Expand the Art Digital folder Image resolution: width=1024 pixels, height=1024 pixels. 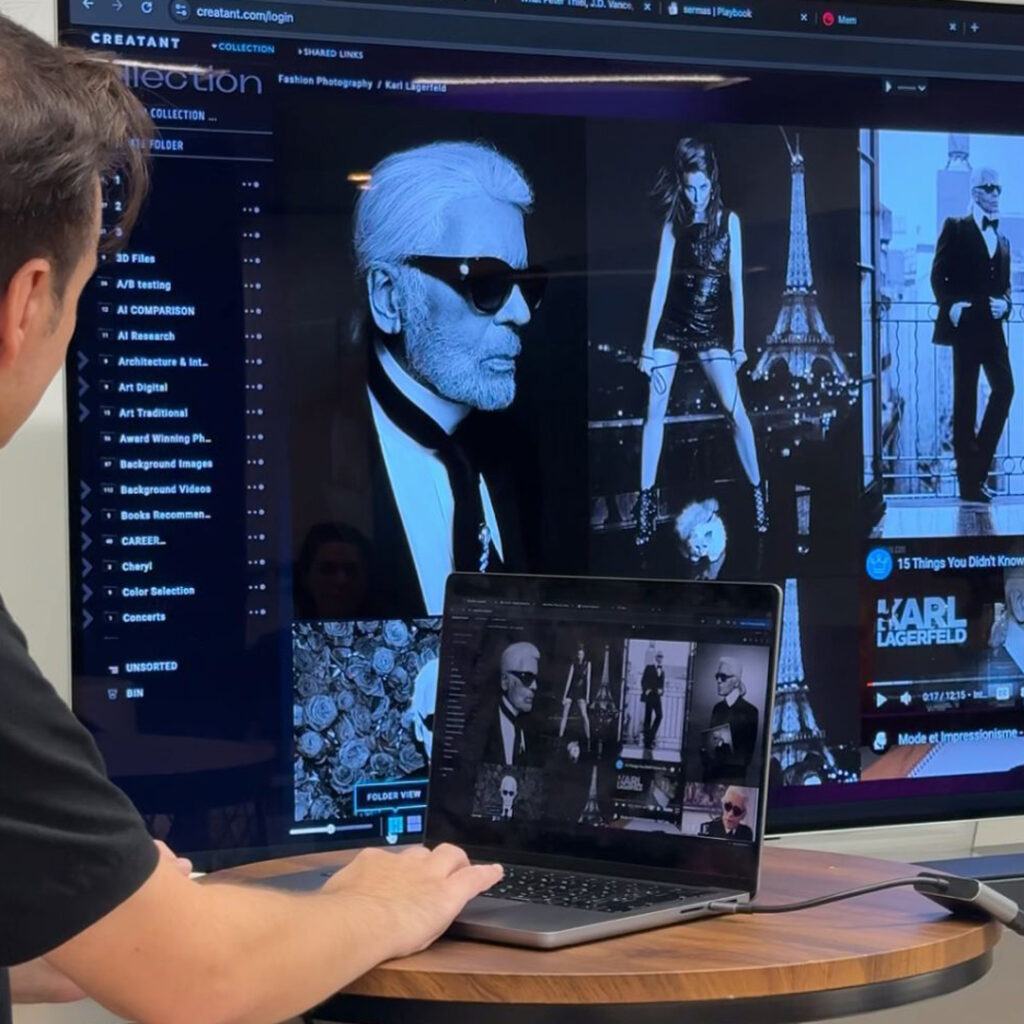(84, 387)
